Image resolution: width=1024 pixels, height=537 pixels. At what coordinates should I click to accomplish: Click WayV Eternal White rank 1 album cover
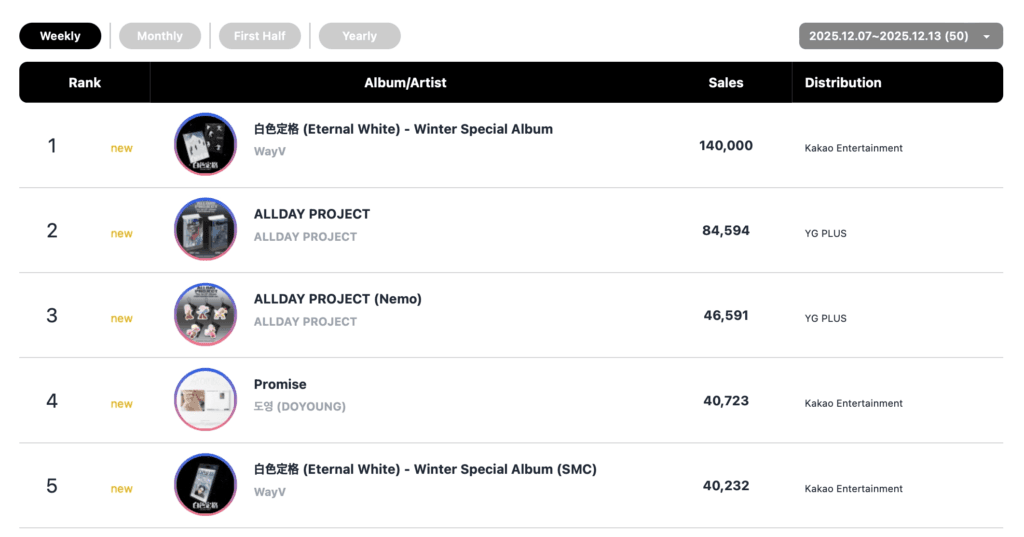tap(205, 145)
